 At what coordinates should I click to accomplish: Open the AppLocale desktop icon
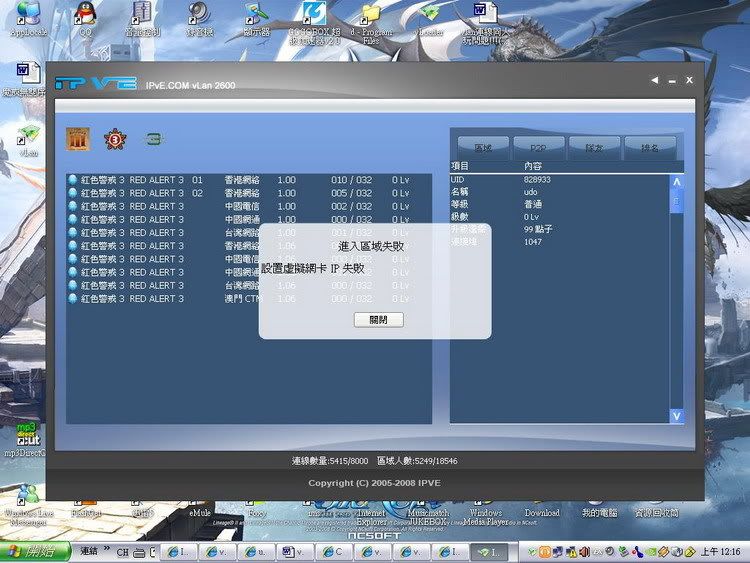(x=27, y=13)
